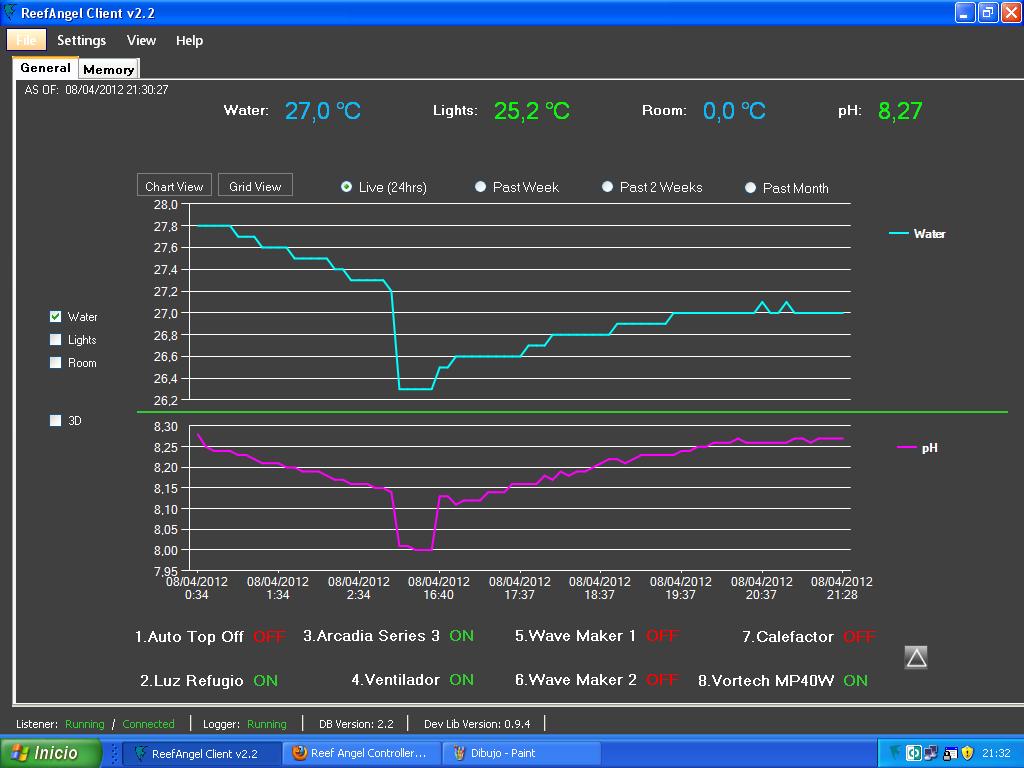Select the Live (24hrs) radio button

346,187
